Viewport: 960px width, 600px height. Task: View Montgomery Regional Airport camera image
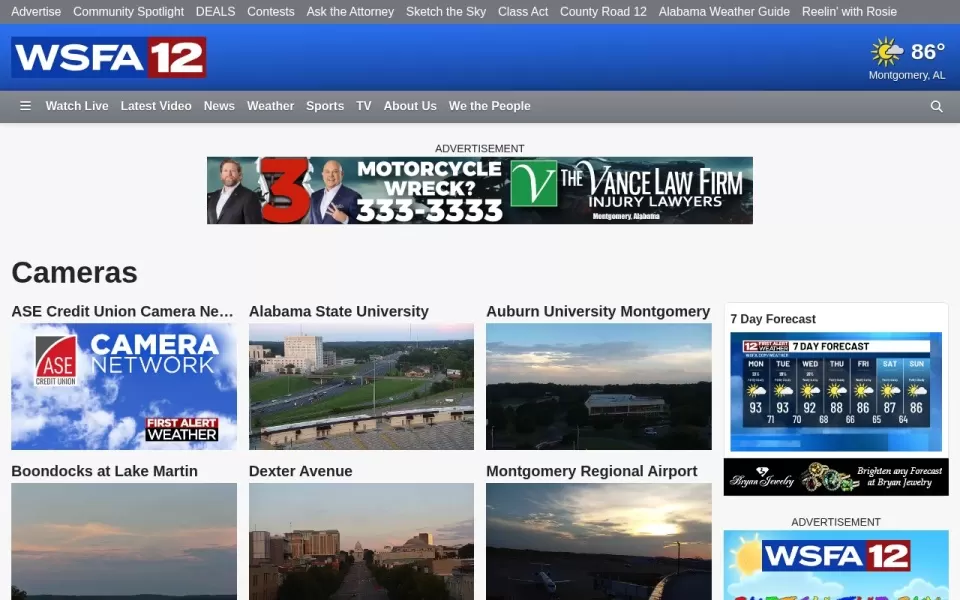coord(599,541)
